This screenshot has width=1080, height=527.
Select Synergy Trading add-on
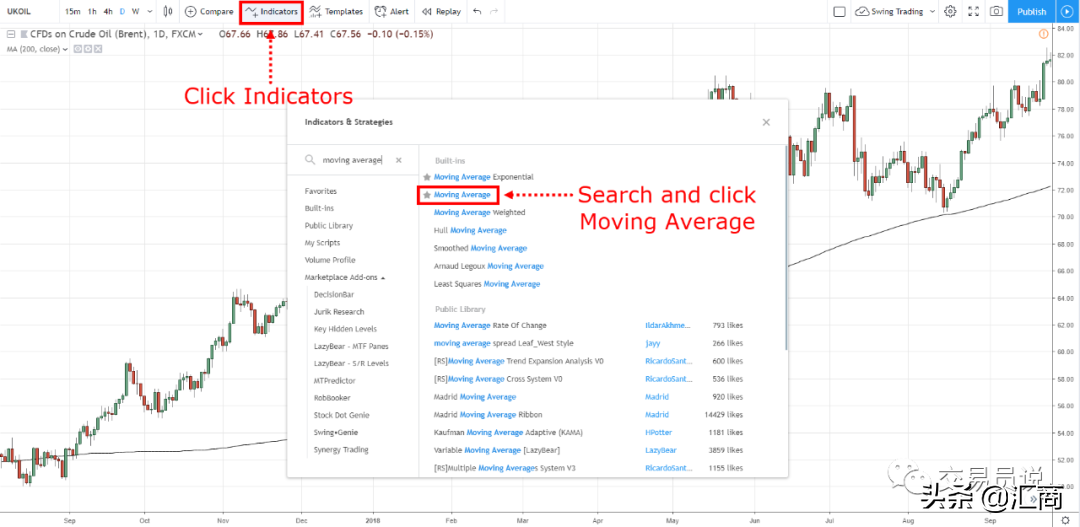tap(341, 449)
